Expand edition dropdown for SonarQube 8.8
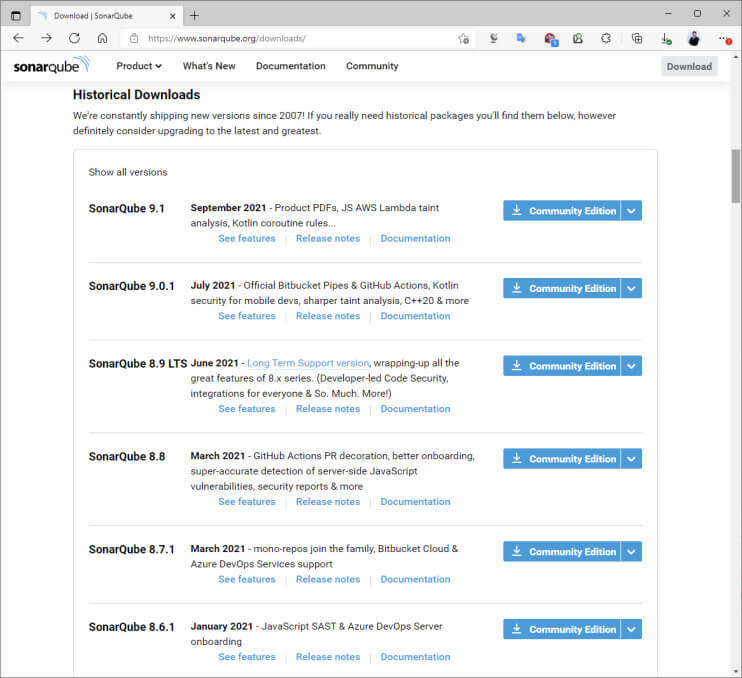Viewport: 742px width, 678px height. 631,458
